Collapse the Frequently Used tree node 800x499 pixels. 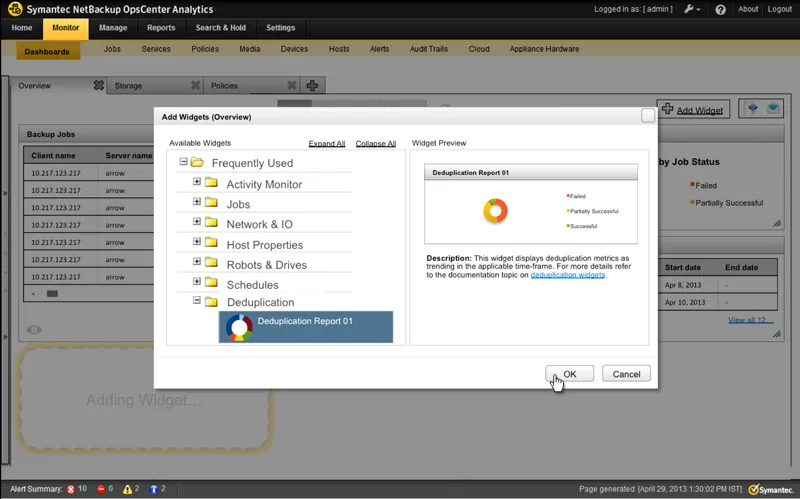(183, 162)
